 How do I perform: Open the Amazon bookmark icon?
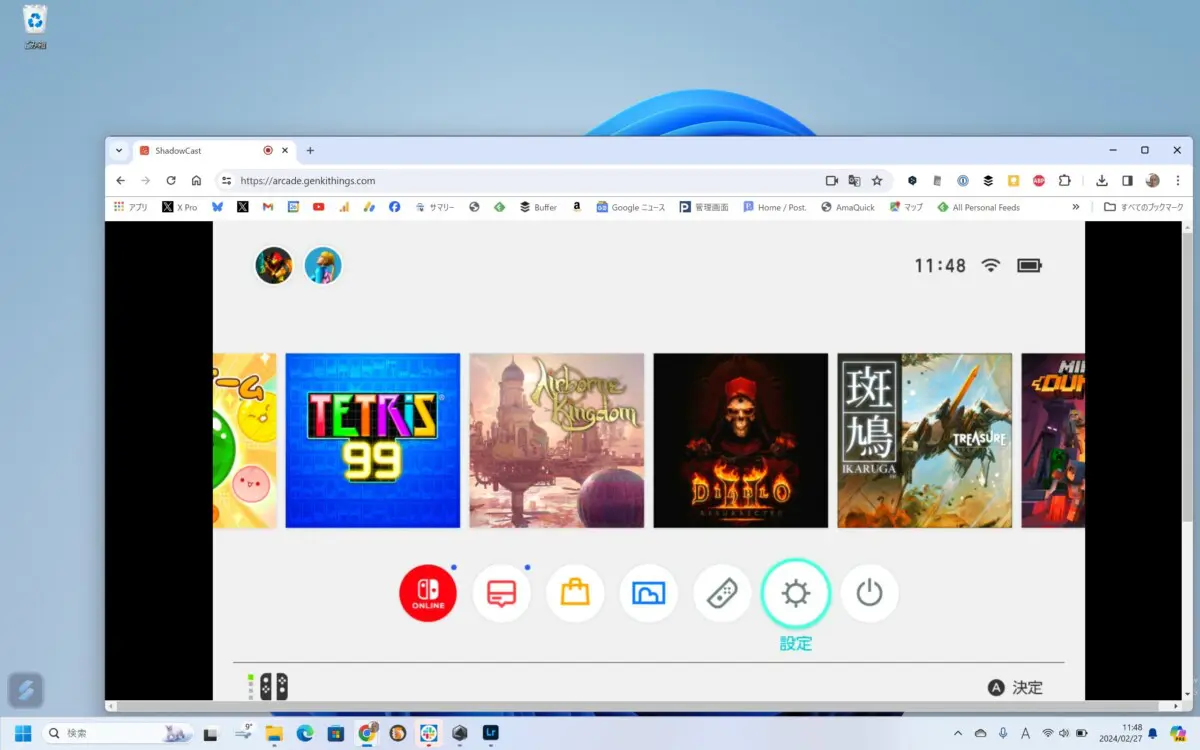577,207
